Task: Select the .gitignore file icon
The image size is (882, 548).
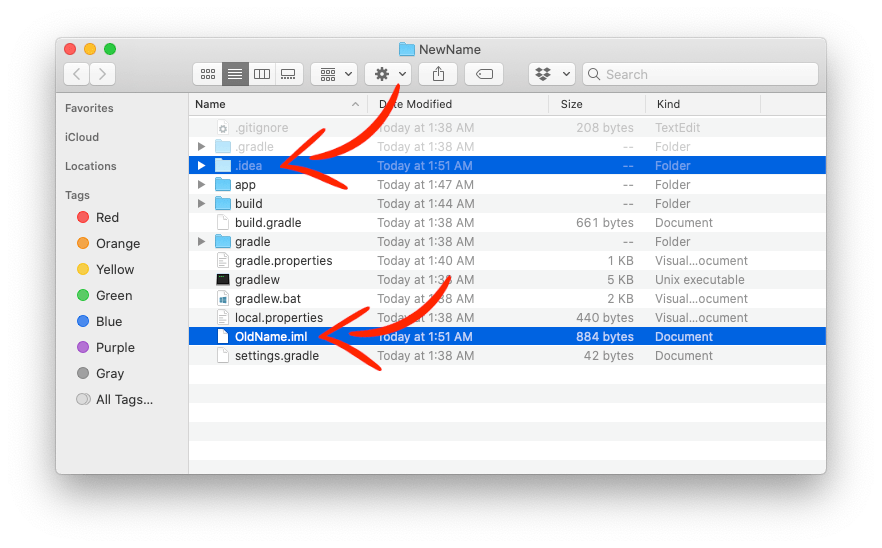Action: [223, 128]
